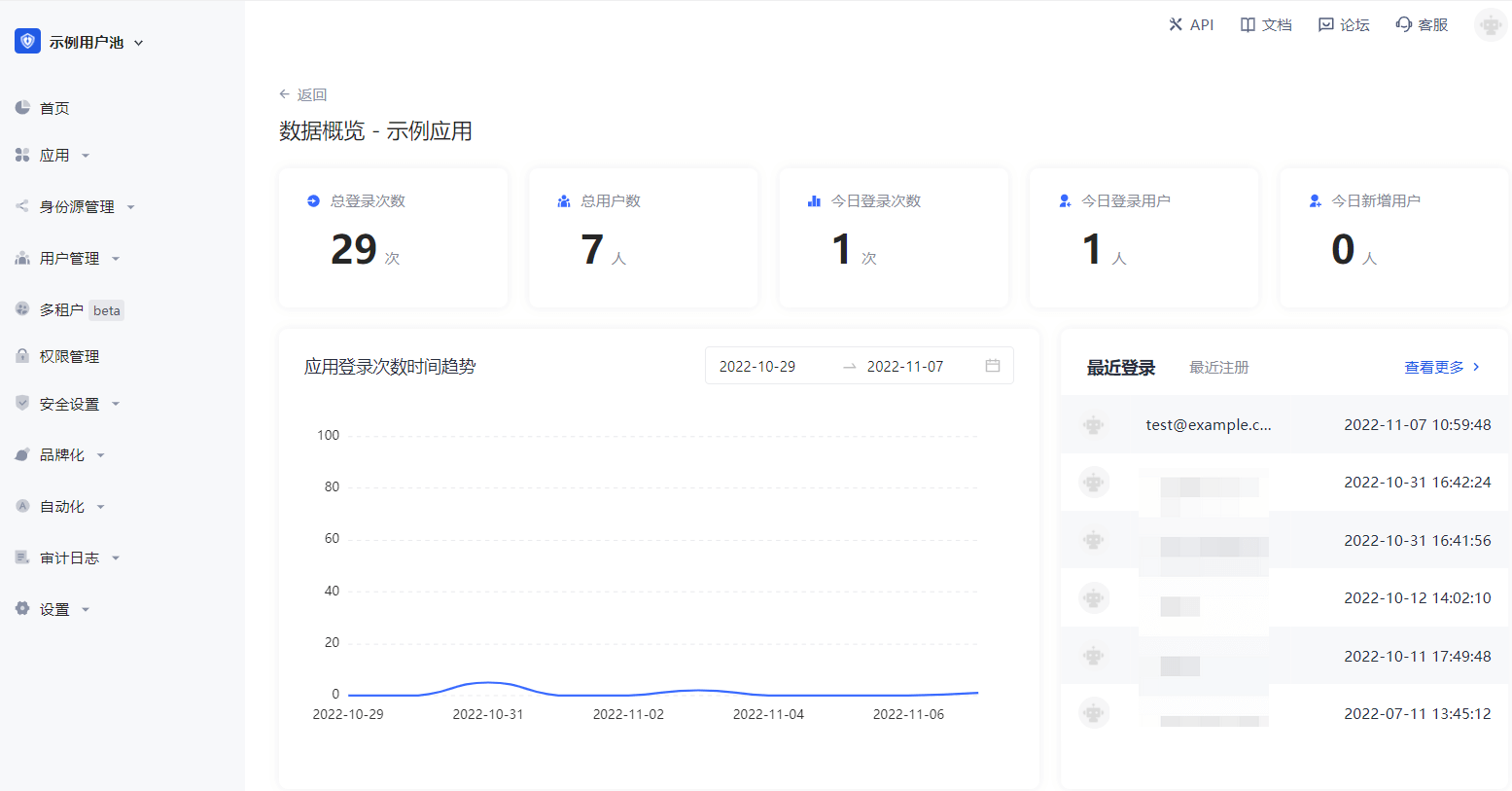This screenshot has width=1512, height=791.
Task: Switch to the 最近注册 tab
Action: pos(1218,368)
